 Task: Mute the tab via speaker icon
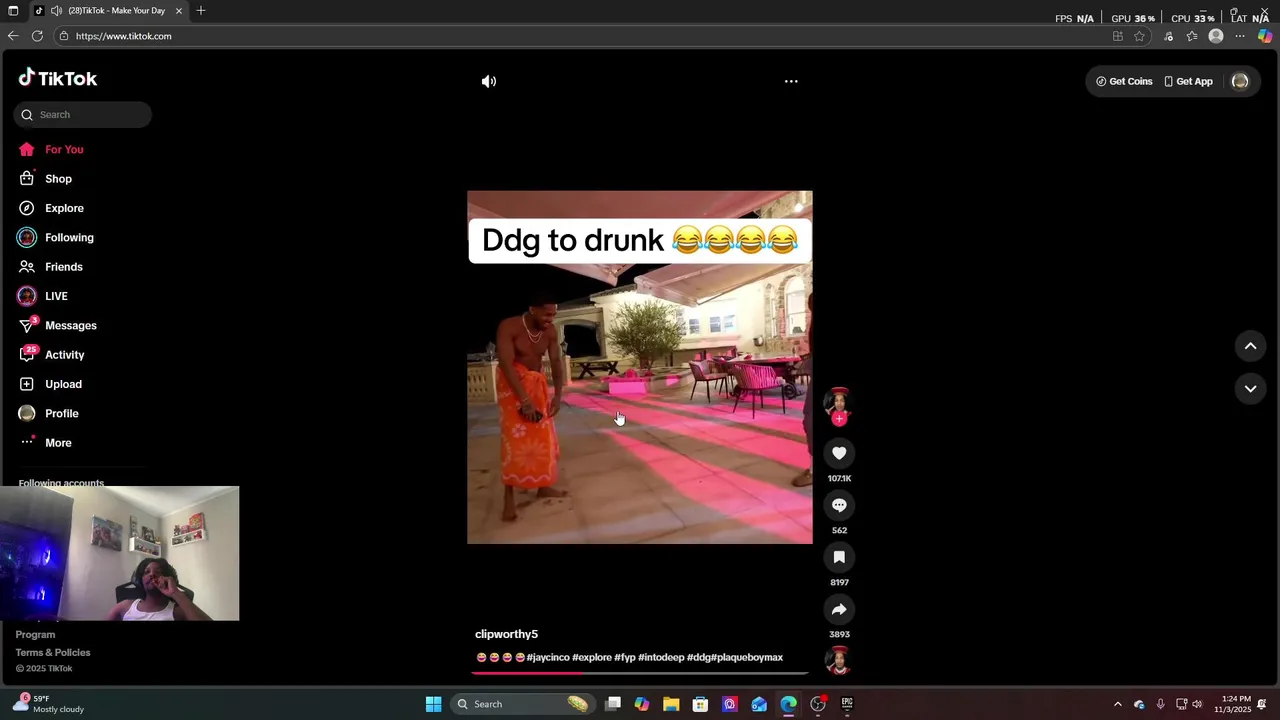click(56, 11)
